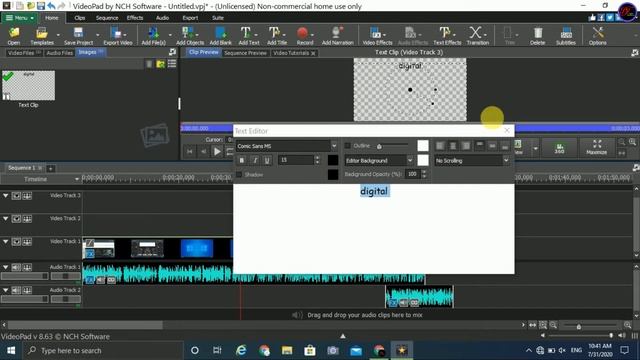Click the font size field showing 15

296,160
